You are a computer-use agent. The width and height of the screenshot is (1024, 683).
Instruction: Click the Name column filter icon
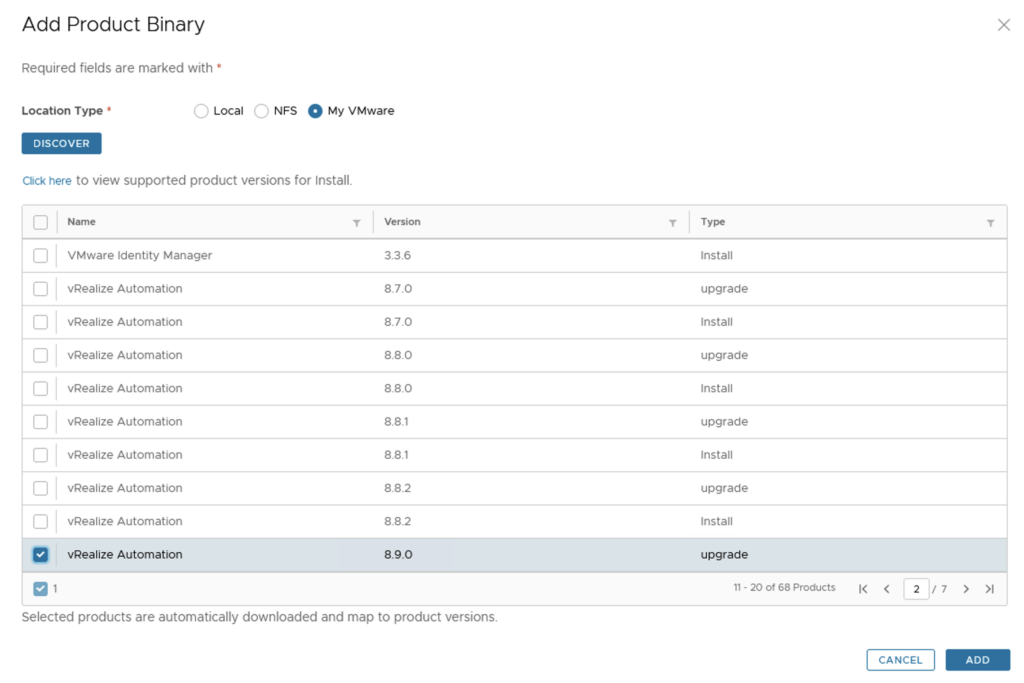pyautogui.click(x=356, y=223)
